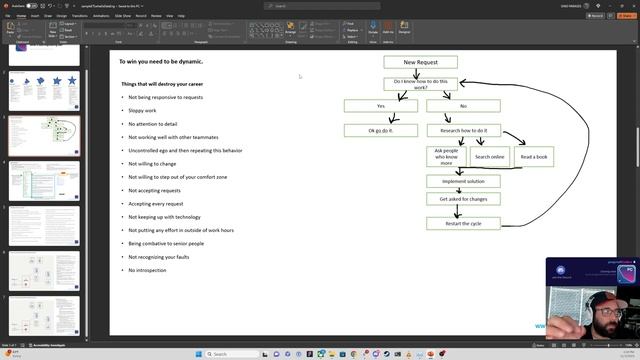Click the Windows taskbar Search box
640x360 pixels.
232,354
